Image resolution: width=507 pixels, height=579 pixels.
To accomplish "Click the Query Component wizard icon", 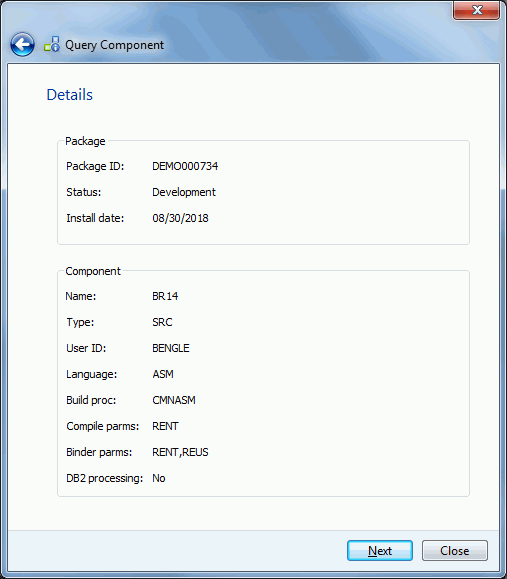I will [x=52, y=44].
